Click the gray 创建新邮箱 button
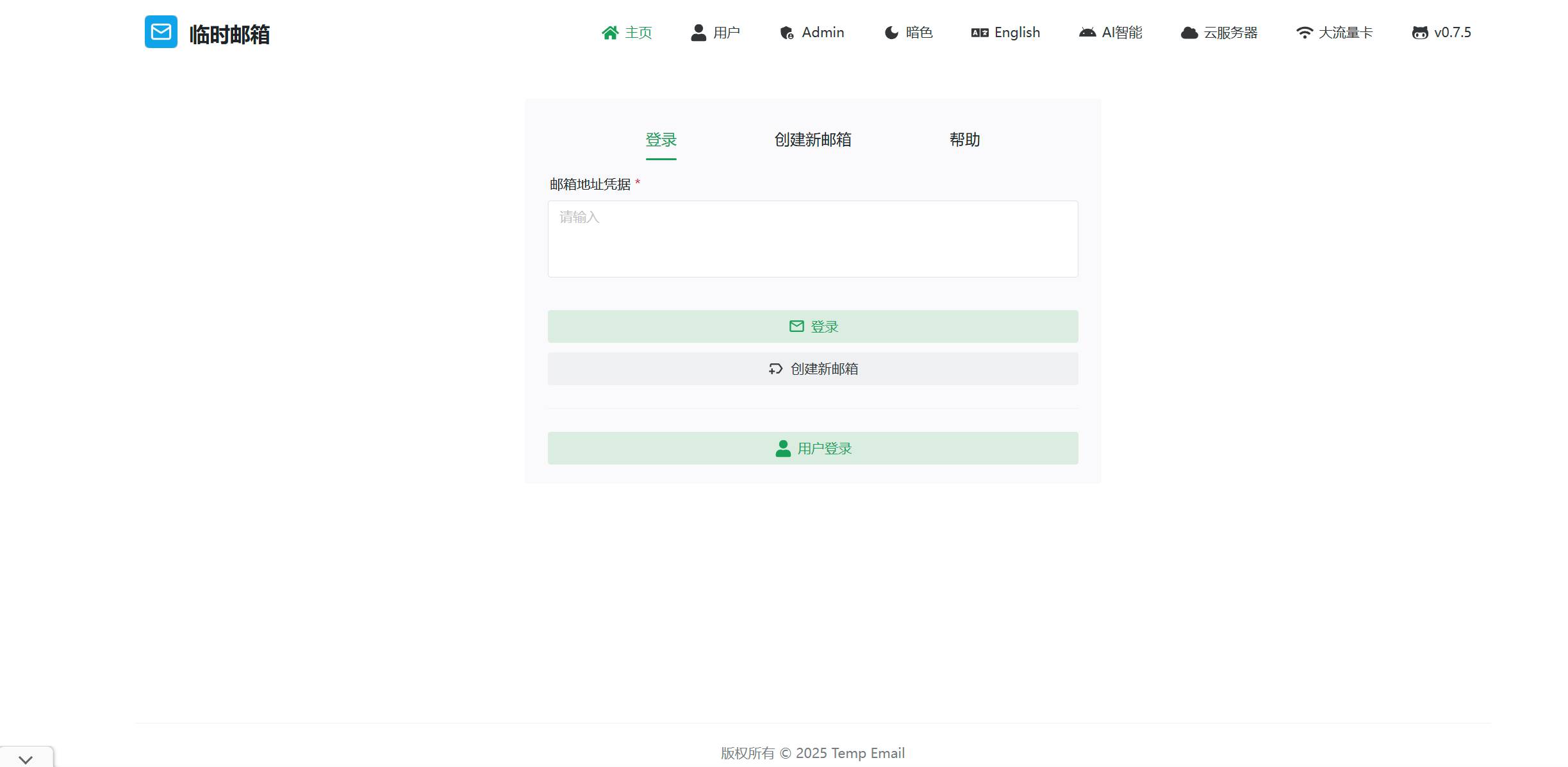The width and height of the screenshot is (1568, 767). click(813, 369)
